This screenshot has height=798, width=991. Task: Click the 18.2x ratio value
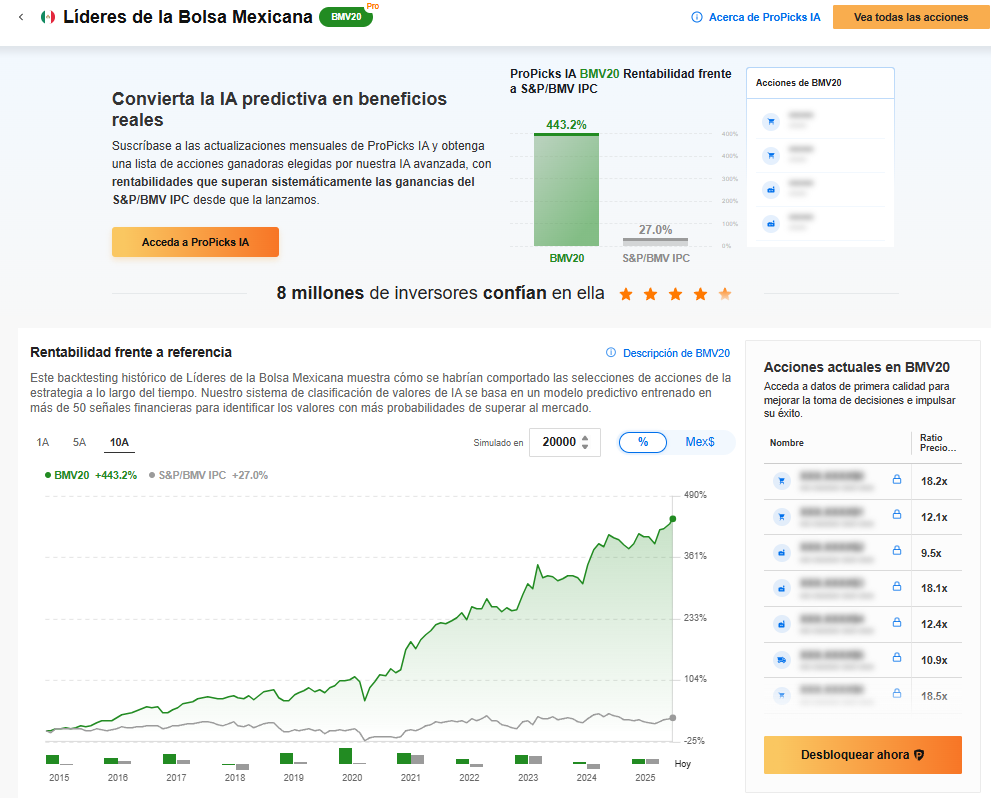(x=933, y=481)
